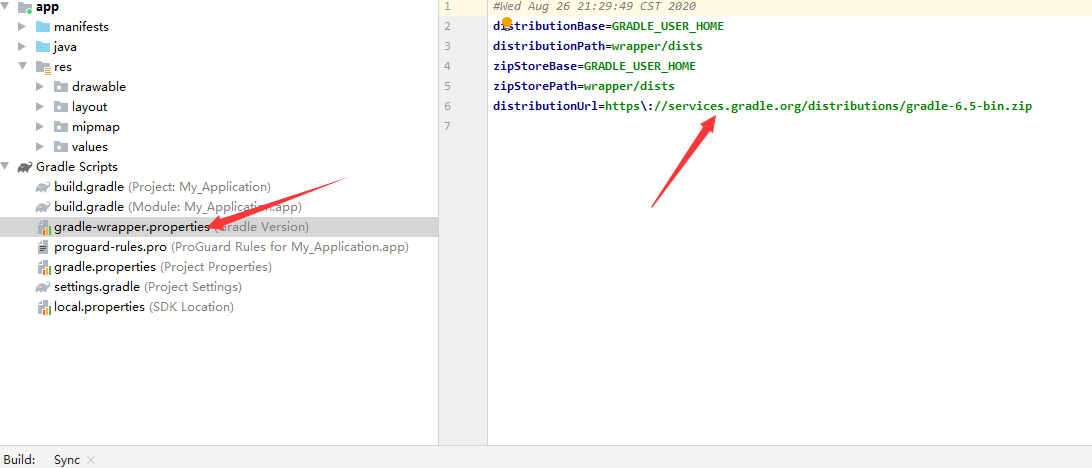Click the layout folder icon

pos(61,107)
